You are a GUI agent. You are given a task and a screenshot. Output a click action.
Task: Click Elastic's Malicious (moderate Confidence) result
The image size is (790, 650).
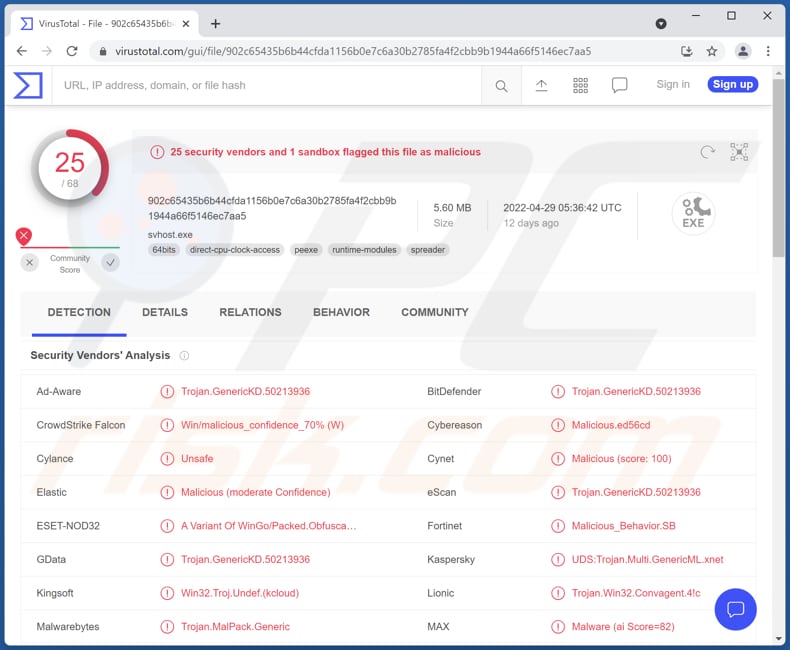(x=255, y=492)
